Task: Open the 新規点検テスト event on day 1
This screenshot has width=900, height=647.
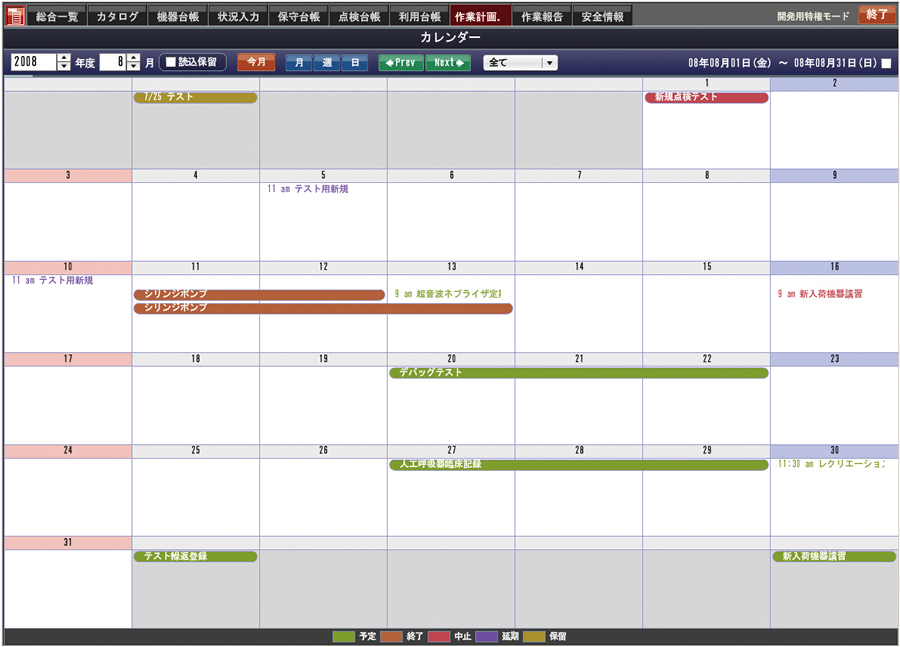Action: pos(707,98)
